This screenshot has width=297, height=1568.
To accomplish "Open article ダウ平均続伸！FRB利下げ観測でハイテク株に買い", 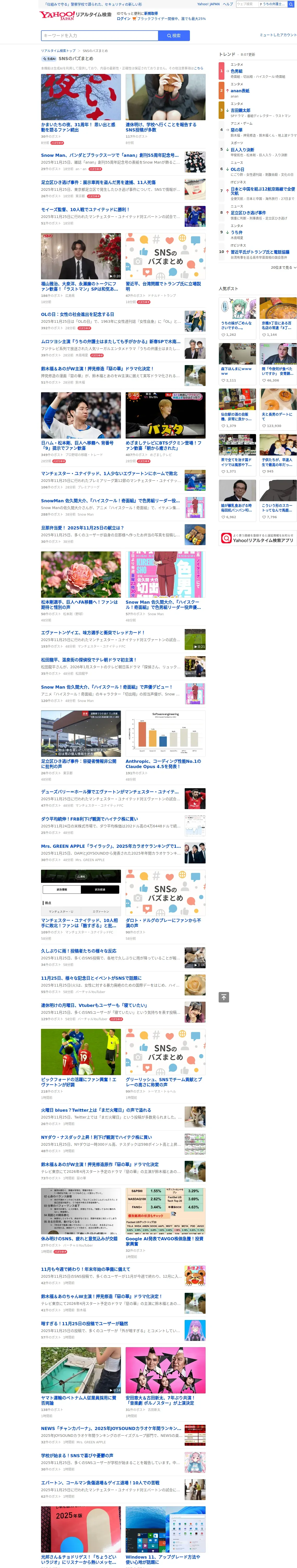I will [x=89, y=819].
